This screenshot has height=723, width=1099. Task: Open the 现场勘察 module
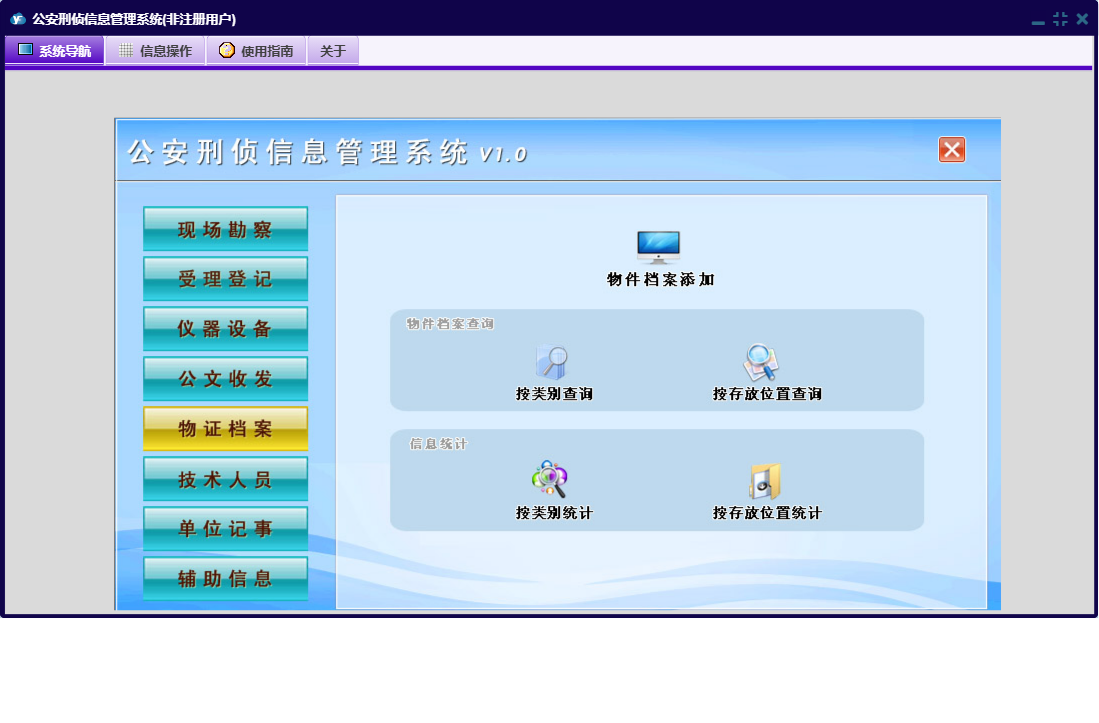coord(225,229)
